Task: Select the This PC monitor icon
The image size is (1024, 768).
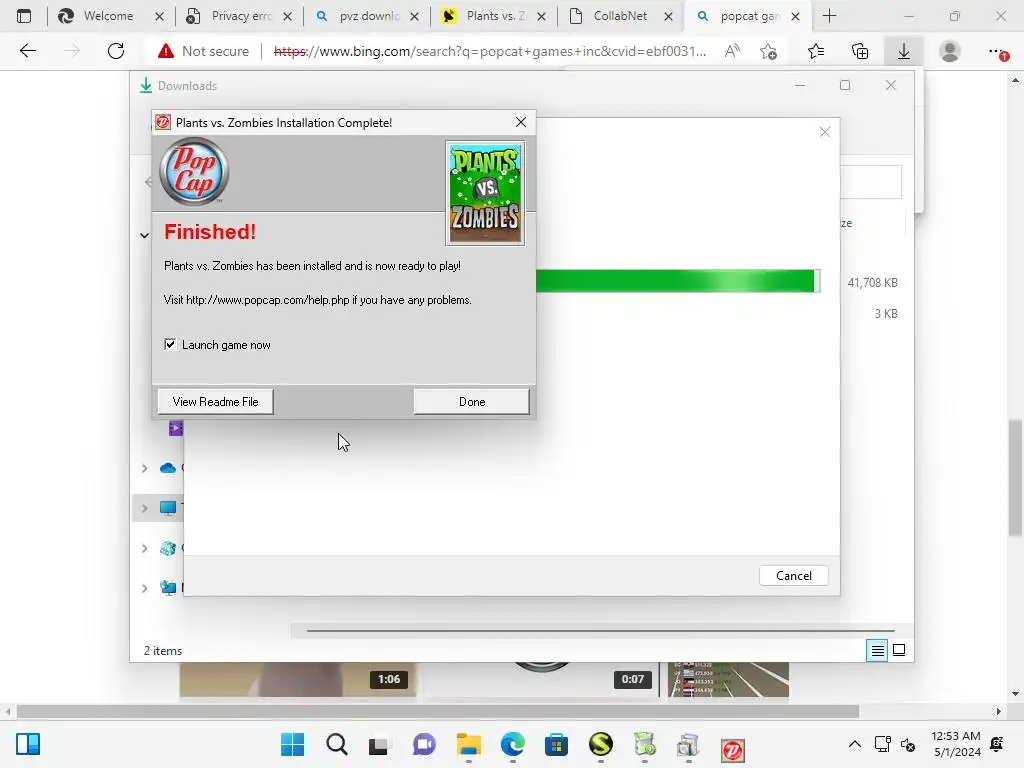Action: point(168,508)
